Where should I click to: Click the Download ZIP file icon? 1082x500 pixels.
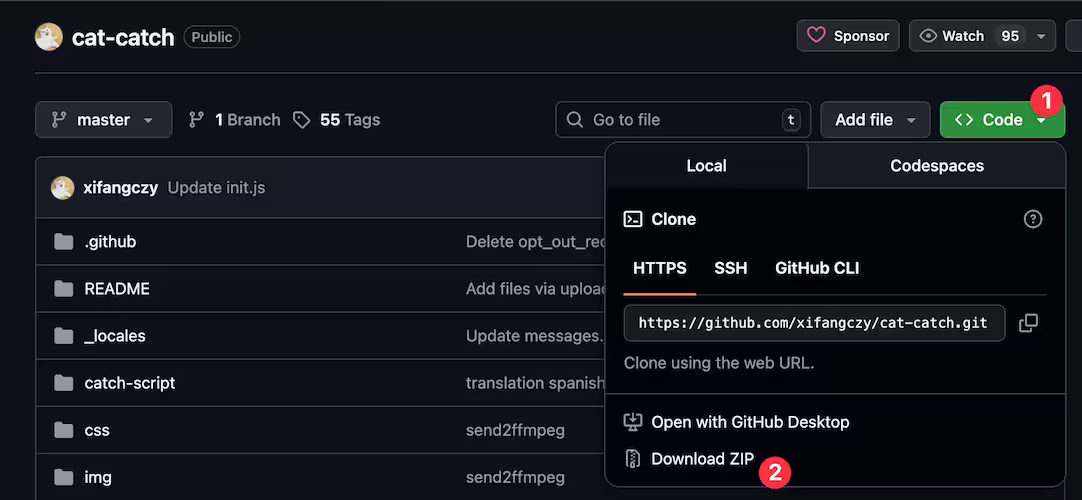tap(632, 459)
